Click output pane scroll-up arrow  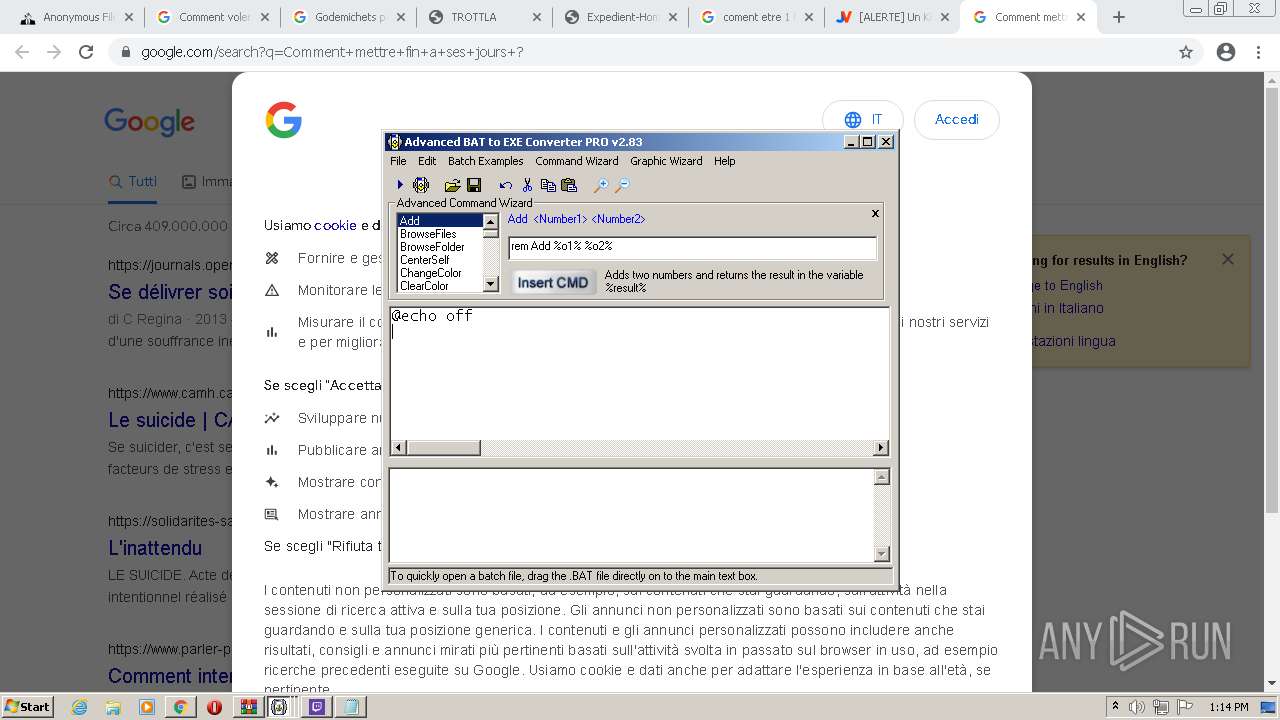coord(881,477)
